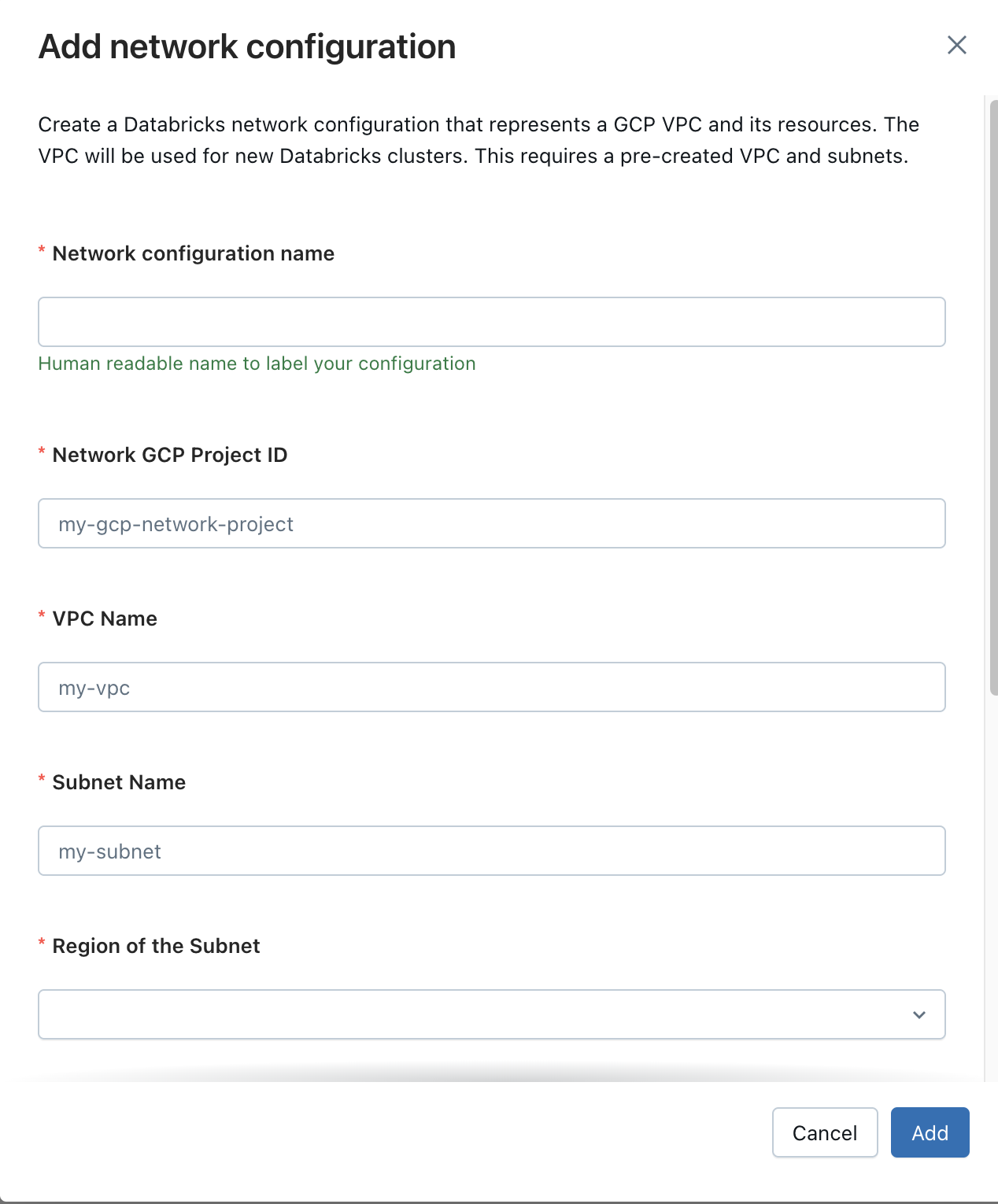Click the 'Network GCP Project ID' label
The height and width of the screenshot is (1204, 998).
[169, 455]
